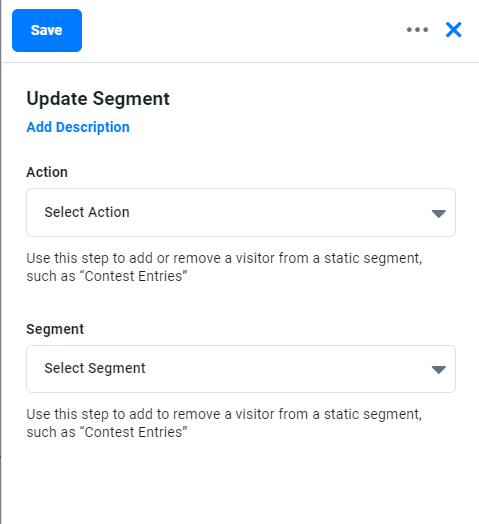This screenshot has width=479, height=524.
Task: Expand the Segment combo box
Action: click(x=241, y=369)
